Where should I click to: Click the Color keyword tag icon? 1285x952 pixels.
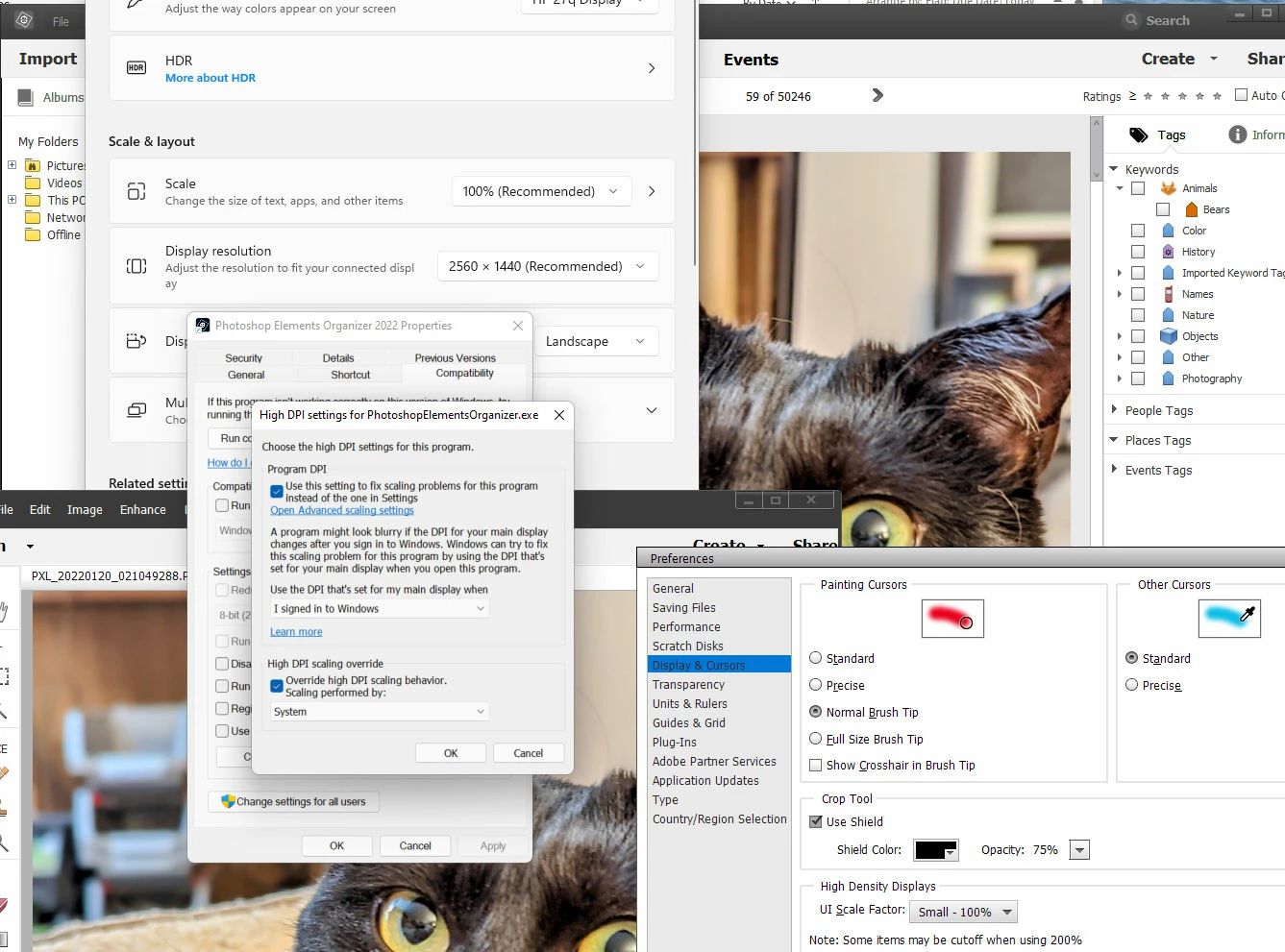(1169, 231)
